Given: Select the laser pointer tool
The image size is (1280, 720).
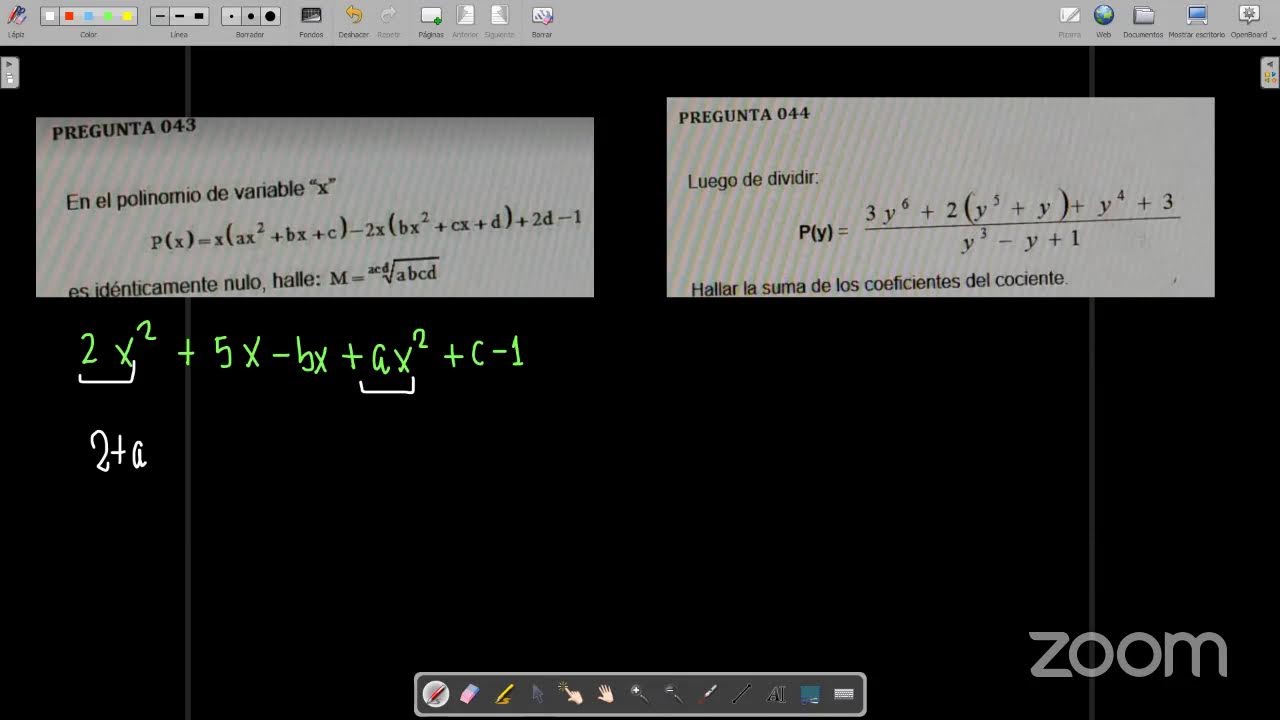Looking at the screenshot, I should pos(708,694).
